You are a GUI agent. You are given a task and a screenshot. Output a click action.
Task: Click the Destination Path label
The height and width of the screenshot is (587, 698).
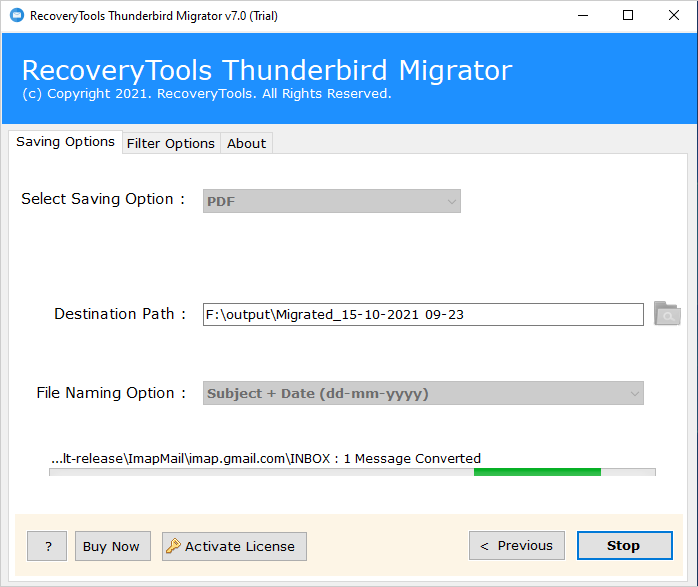point(120,314)
